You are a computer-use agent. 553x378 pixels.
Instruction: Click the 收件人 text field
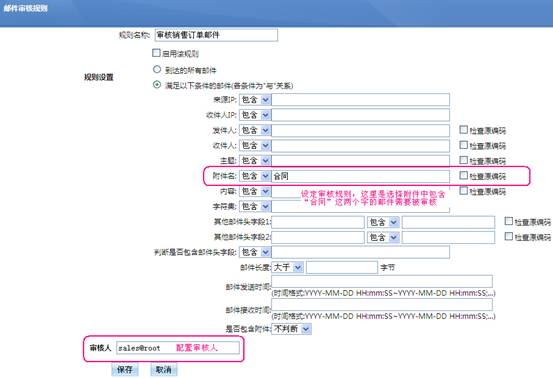pos(360,145)
